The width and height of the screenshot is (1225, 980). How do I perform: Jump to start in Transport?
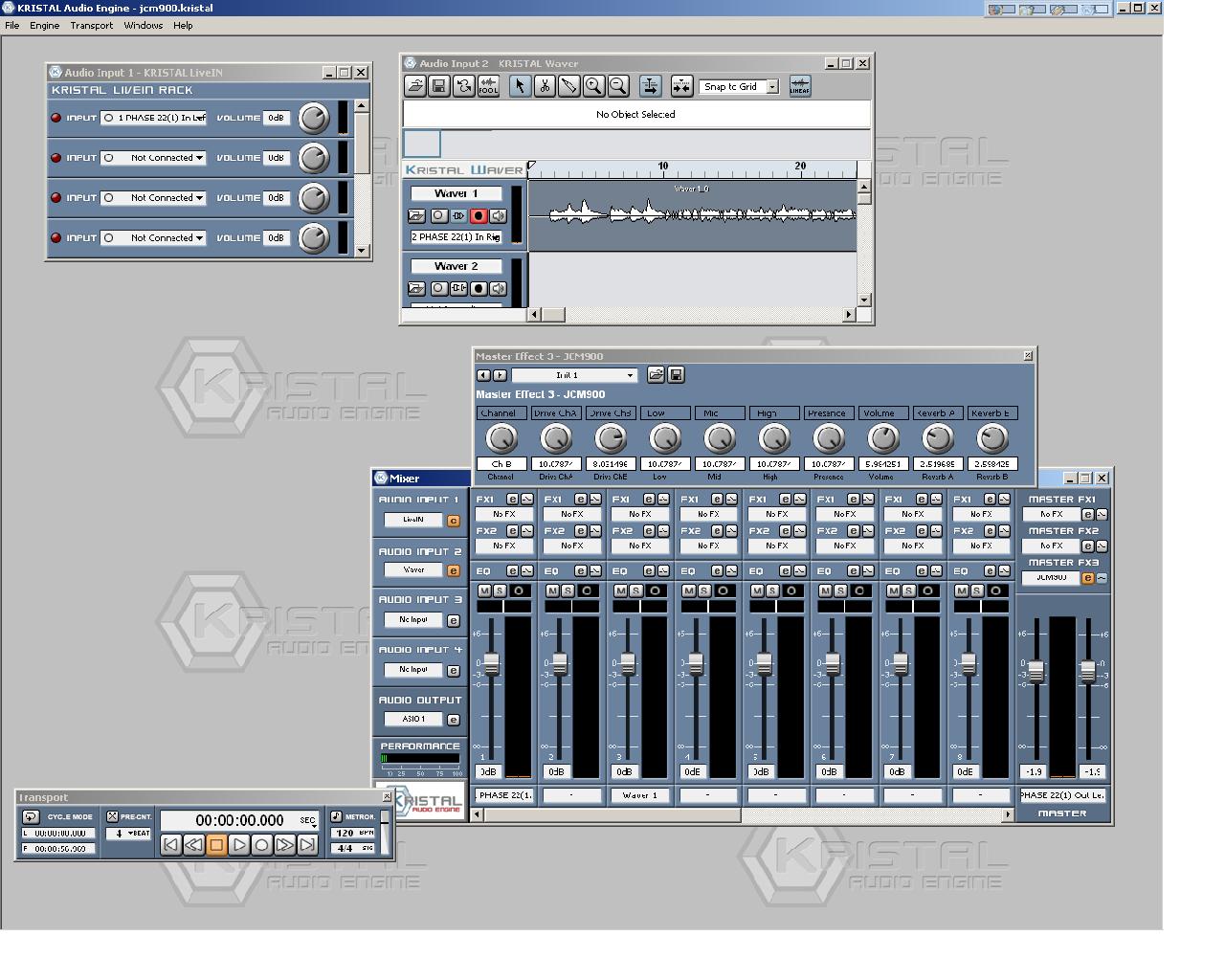tap(170, 844)
